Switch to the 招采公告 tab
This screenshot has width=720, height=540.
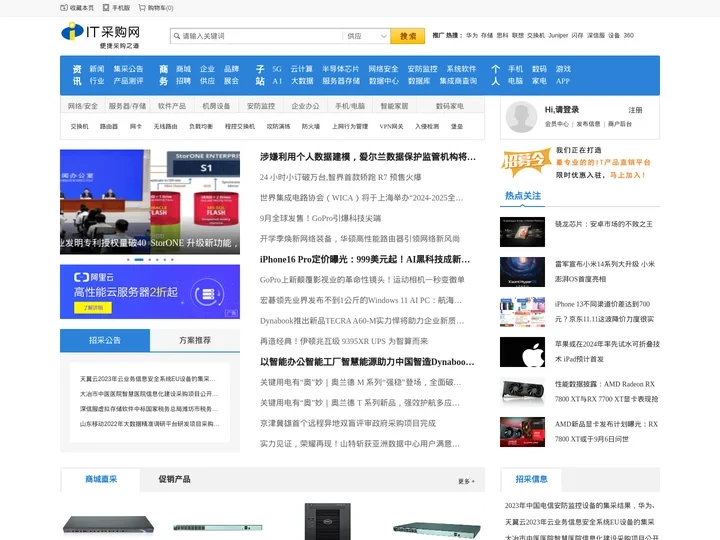point(105,340)
